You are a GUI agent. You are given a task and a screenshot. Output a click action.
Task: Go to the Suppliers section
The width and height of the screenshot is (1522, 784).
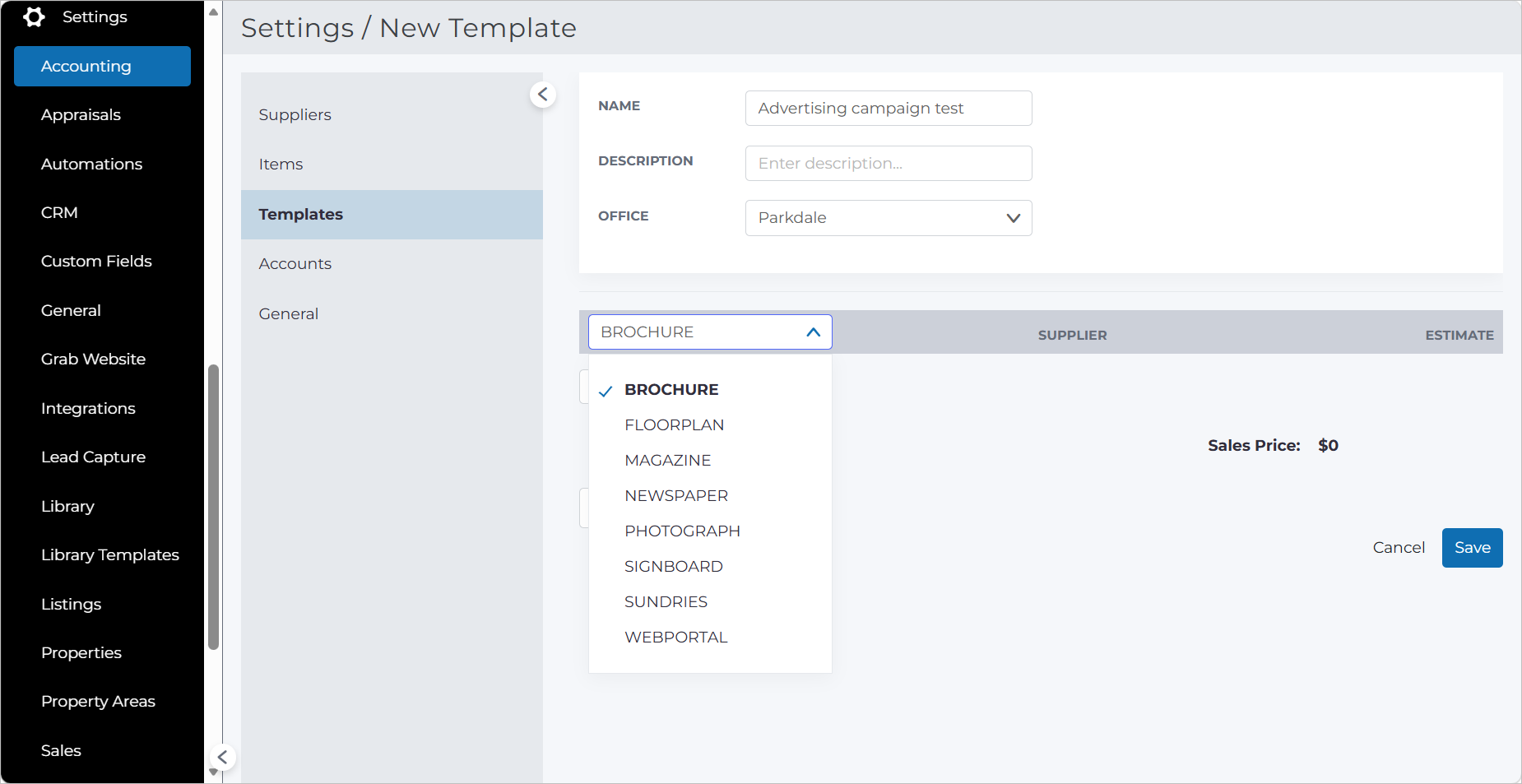click(295, 115)
